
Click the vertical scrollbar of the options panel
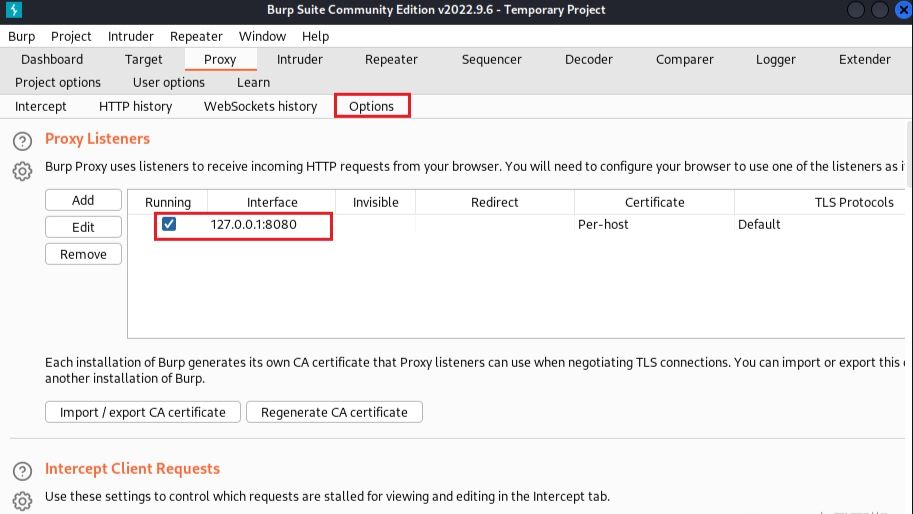[x=909, y=154]
